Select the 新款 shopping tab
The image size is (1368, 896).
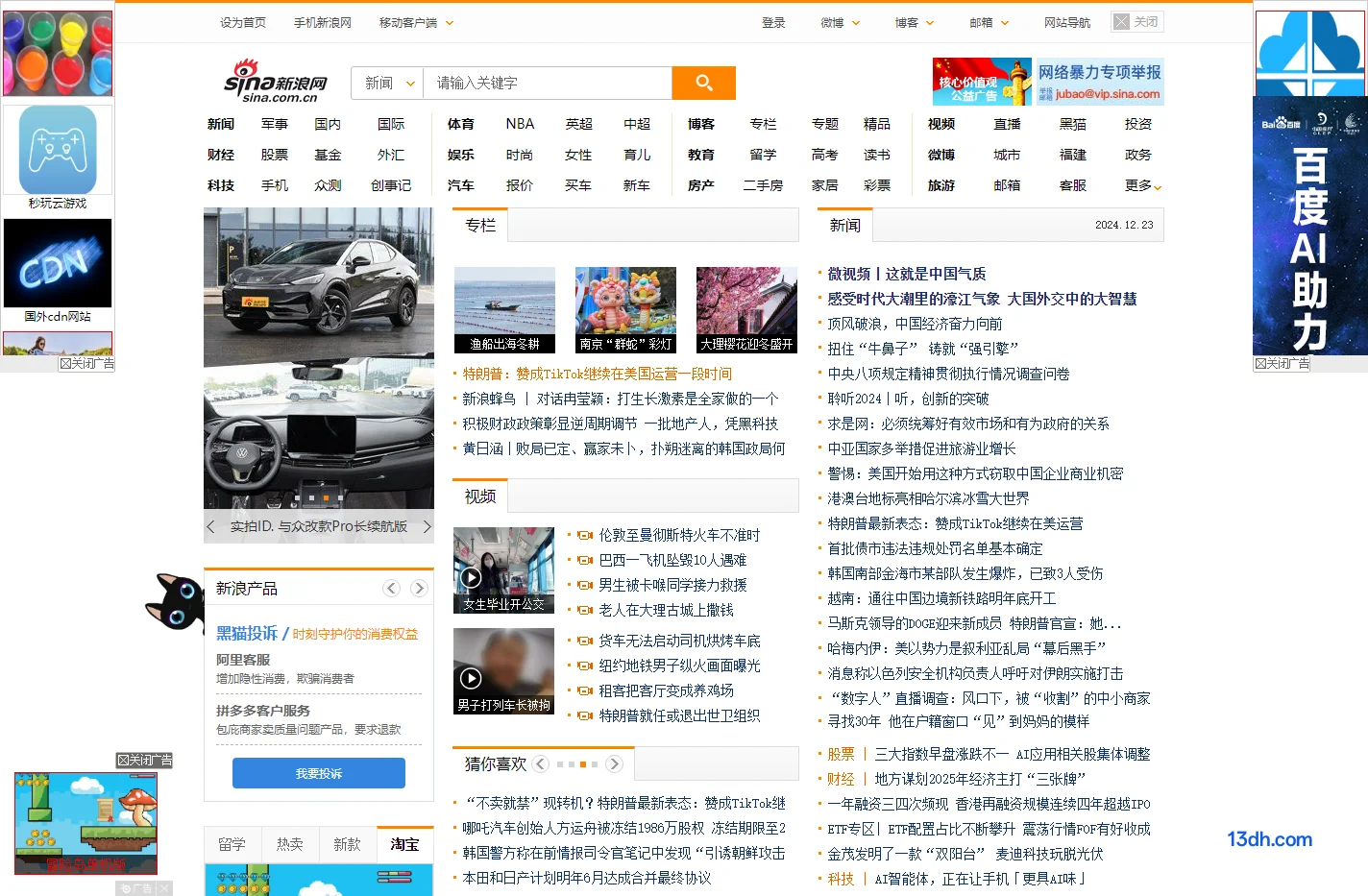[348, 844]
